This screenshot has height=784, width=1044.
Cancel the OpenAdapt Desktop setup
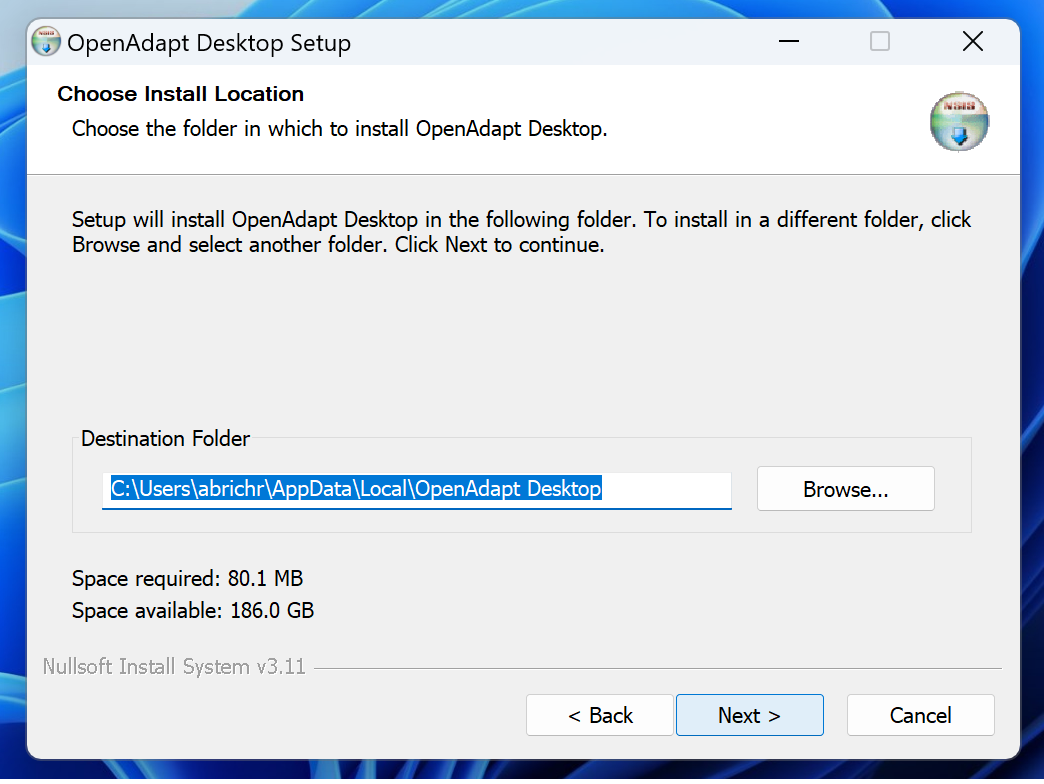(x=921, y=715)
